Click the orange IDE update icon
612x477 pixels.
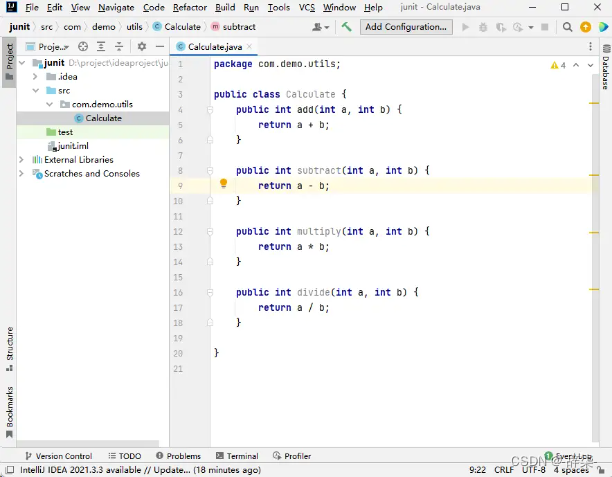pos(585,27)
